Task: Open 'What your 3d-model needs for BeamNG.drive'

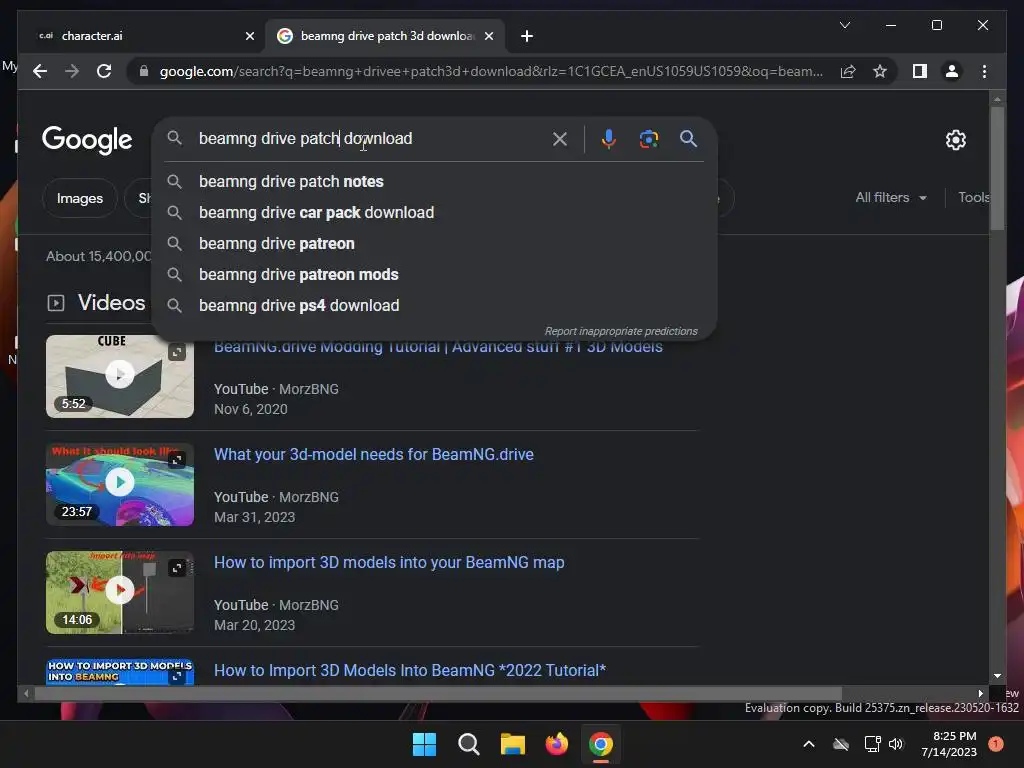Action: click(x=374, y=454)
